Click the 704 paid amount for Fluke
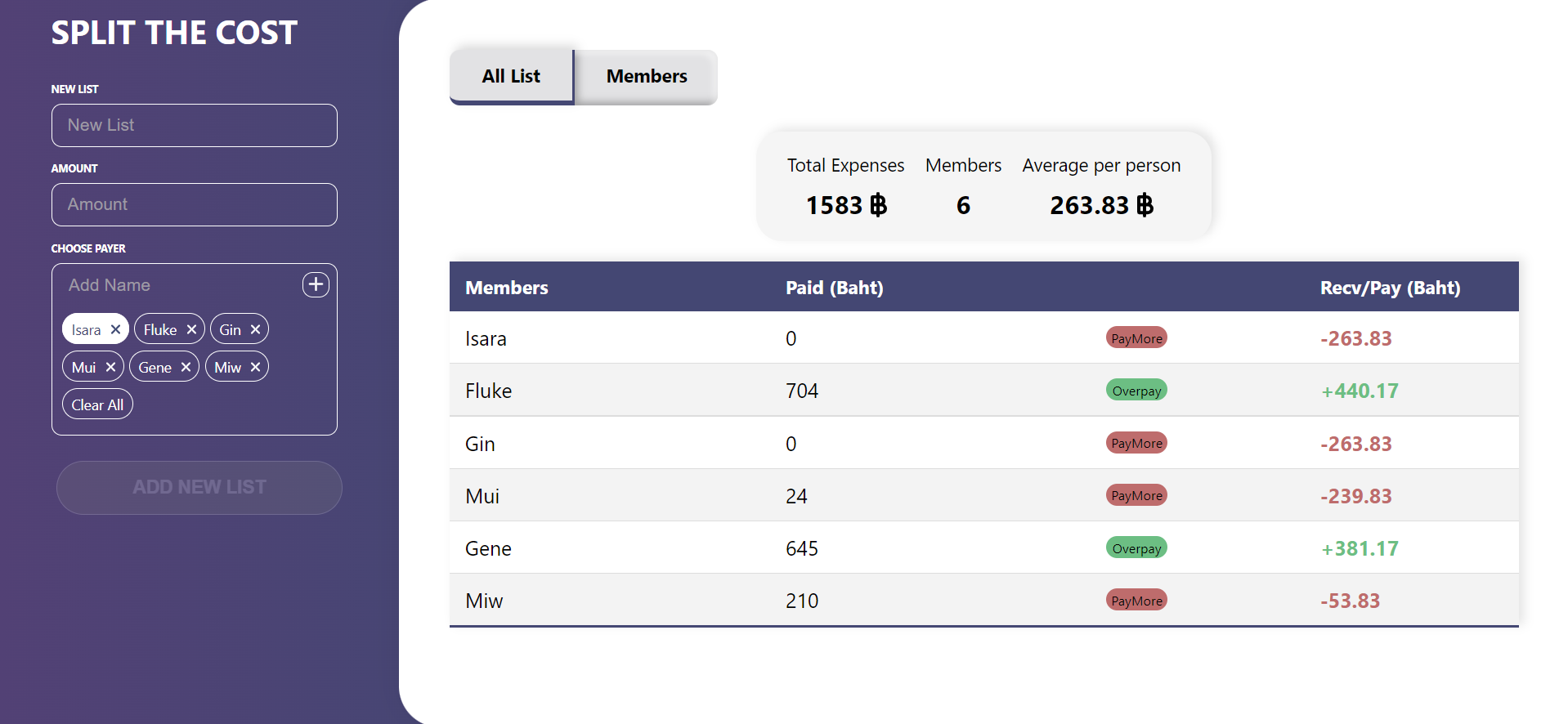 [802, 391]
